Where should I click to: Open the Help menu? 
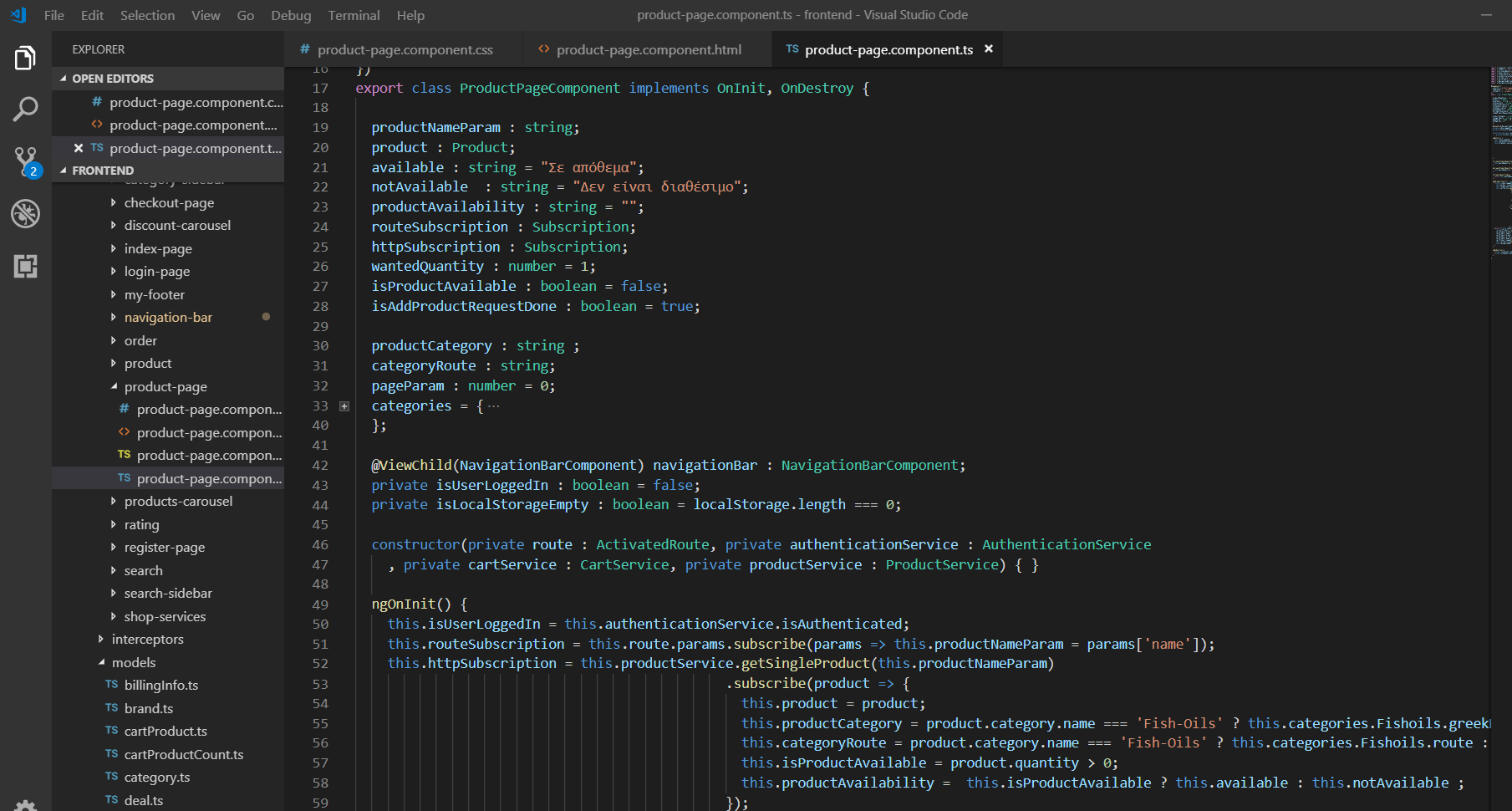[x=410, y=15]
